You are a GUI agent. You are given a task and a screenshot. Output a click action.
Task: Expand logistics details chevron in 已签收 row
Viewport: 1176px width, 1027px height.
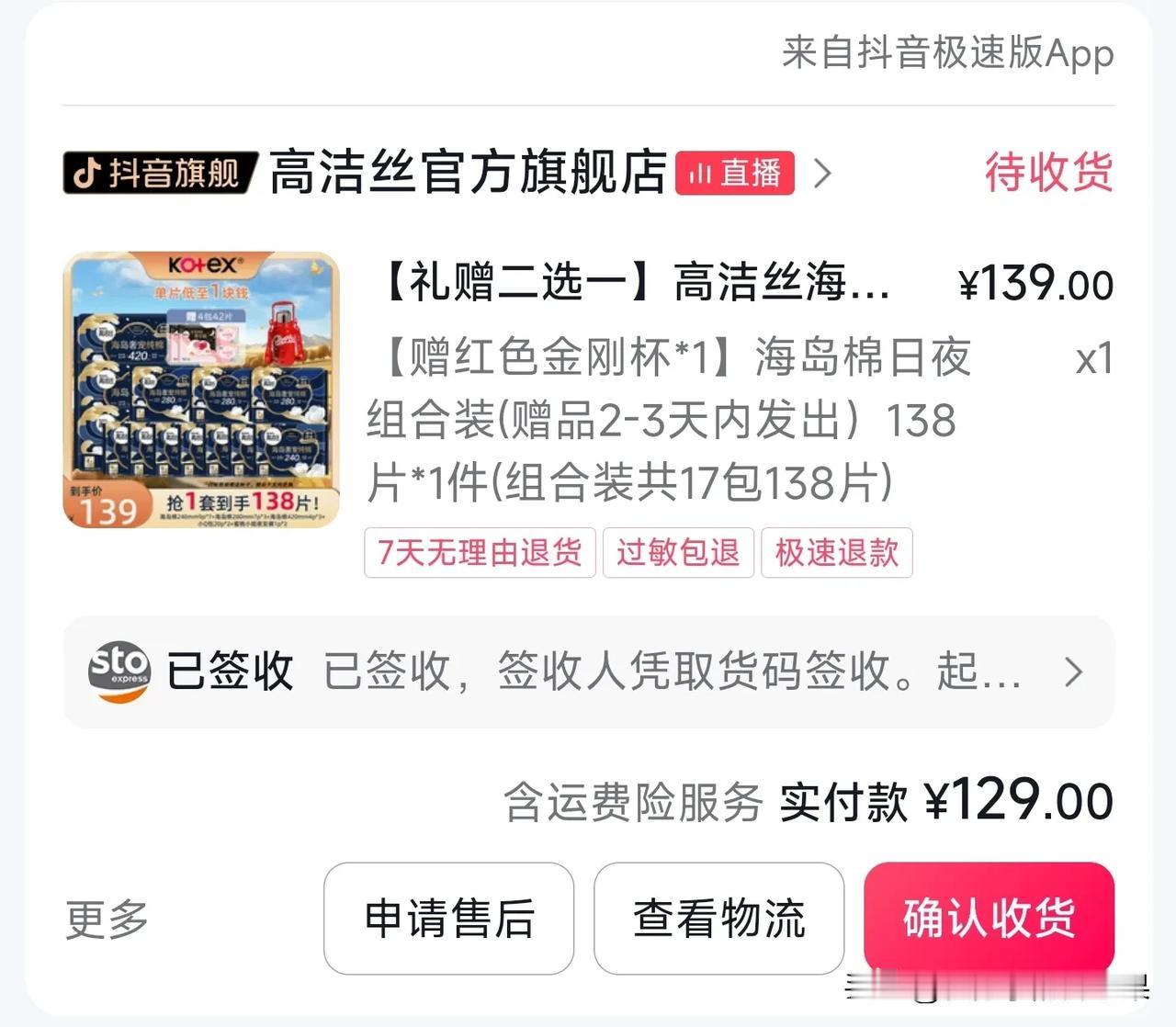pos(1073,672)
